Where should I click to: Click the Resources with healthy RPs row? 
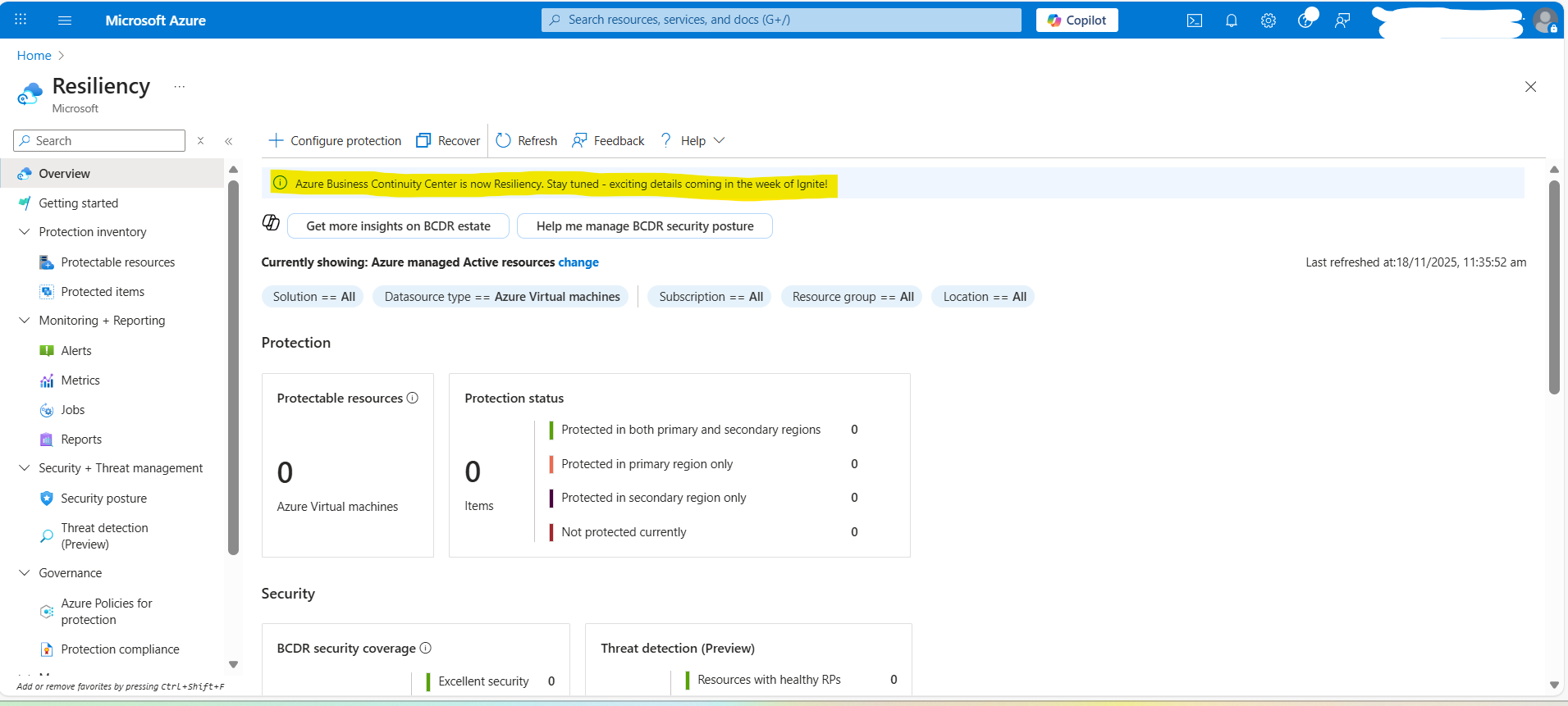[791, 680]
